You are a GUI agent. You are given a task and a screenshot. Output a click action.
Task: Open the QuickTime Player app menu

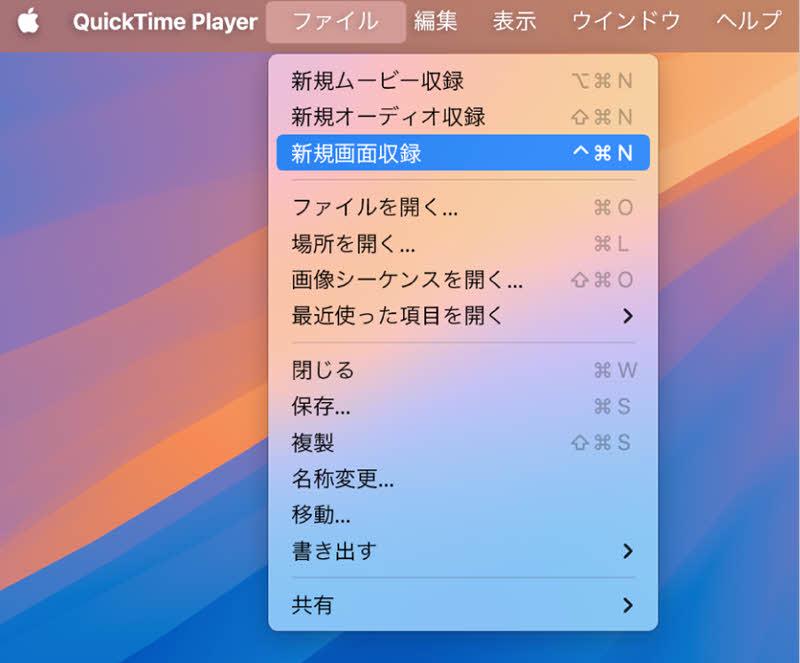point(165,22)
